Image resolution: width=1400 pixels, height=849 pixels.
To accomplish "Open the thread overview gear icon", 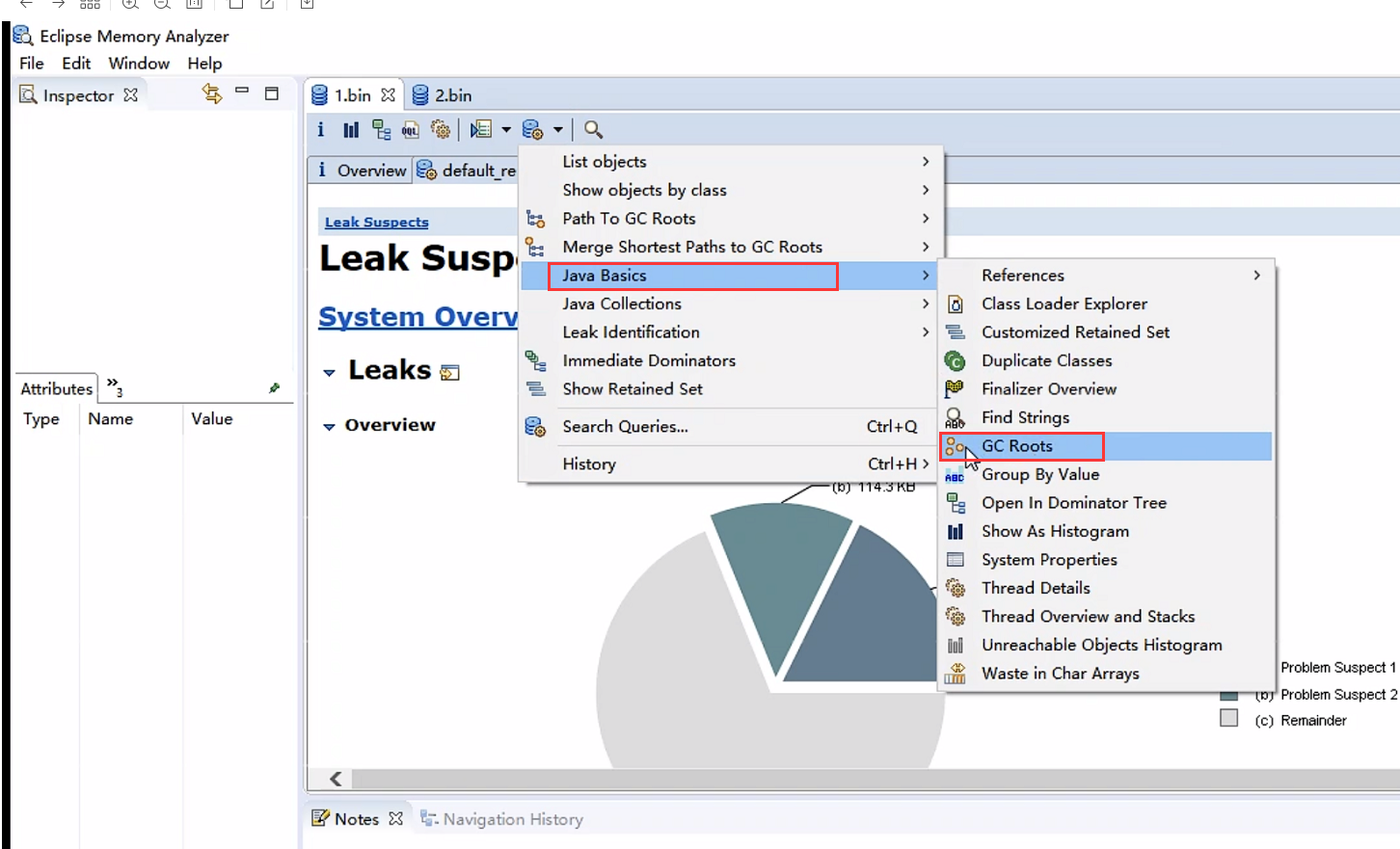I will pyautogui.click(x=441, y=129).
